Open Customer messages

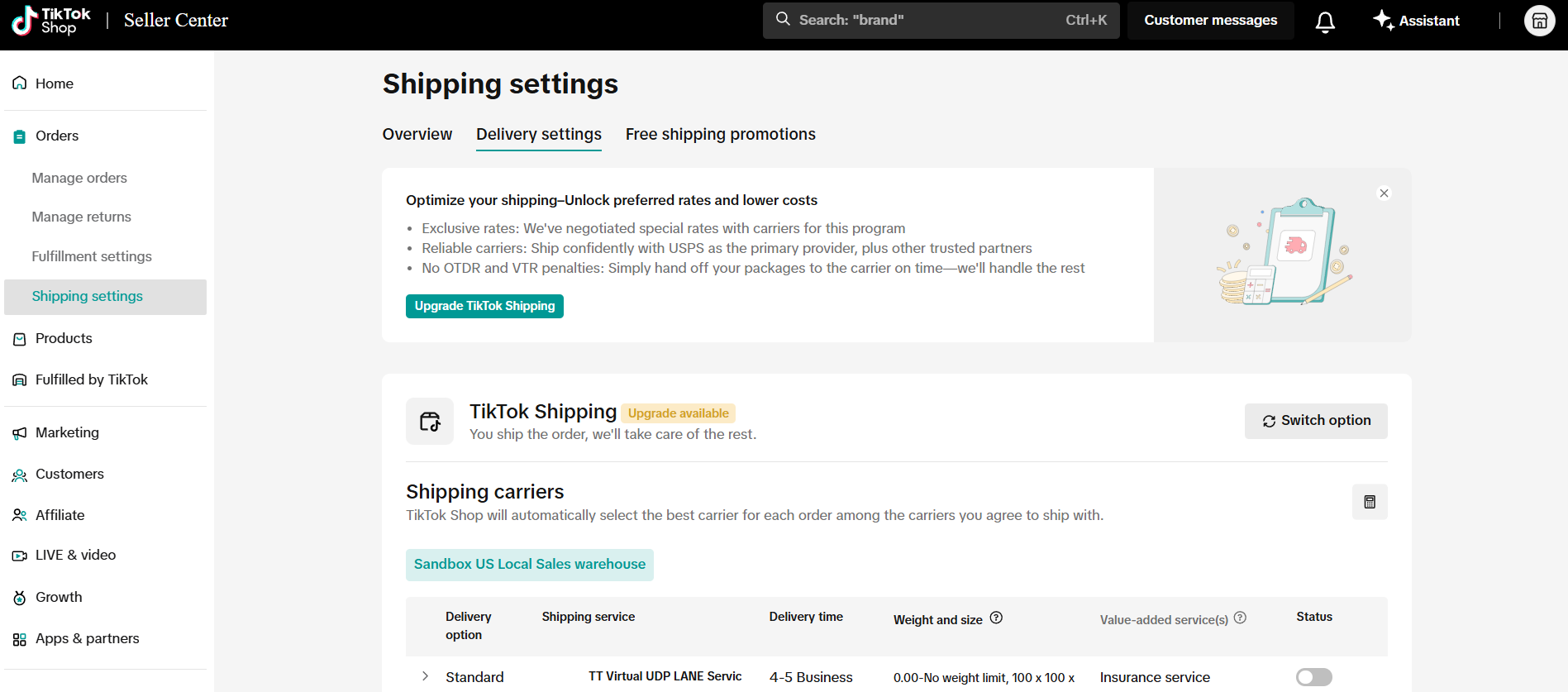[x=1210, y=20]
